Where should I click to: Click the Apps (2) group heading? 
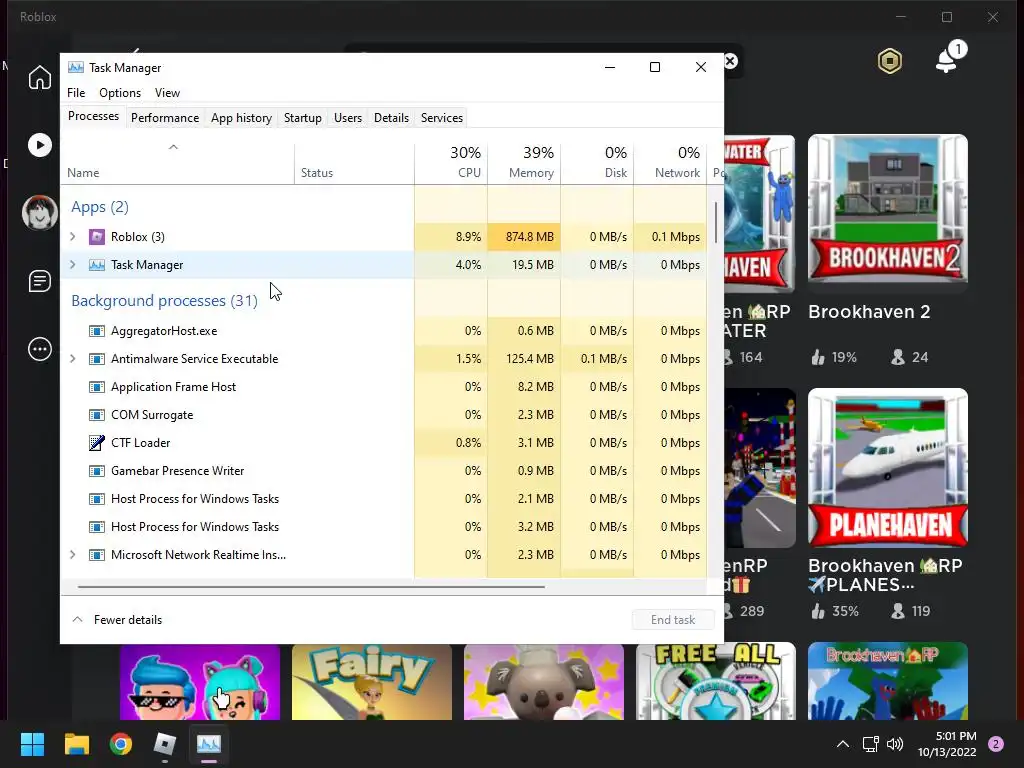pos(100,207)
